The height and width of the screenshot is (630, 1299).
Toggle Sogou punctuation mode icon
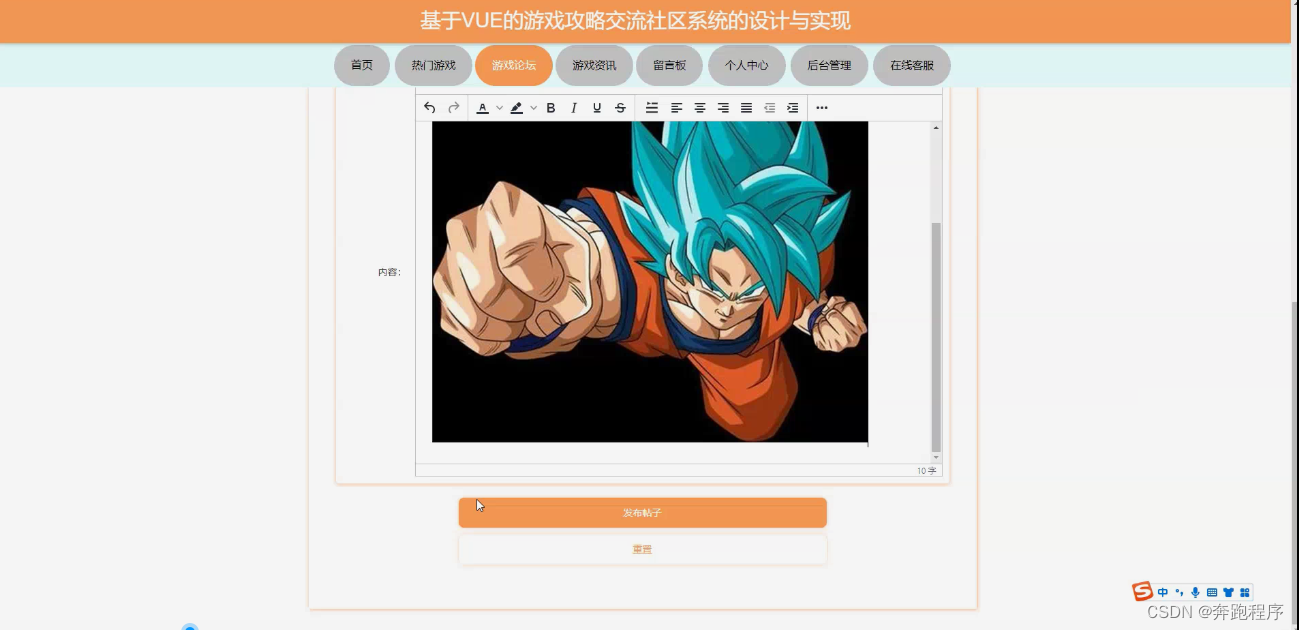coord(1180,593)
